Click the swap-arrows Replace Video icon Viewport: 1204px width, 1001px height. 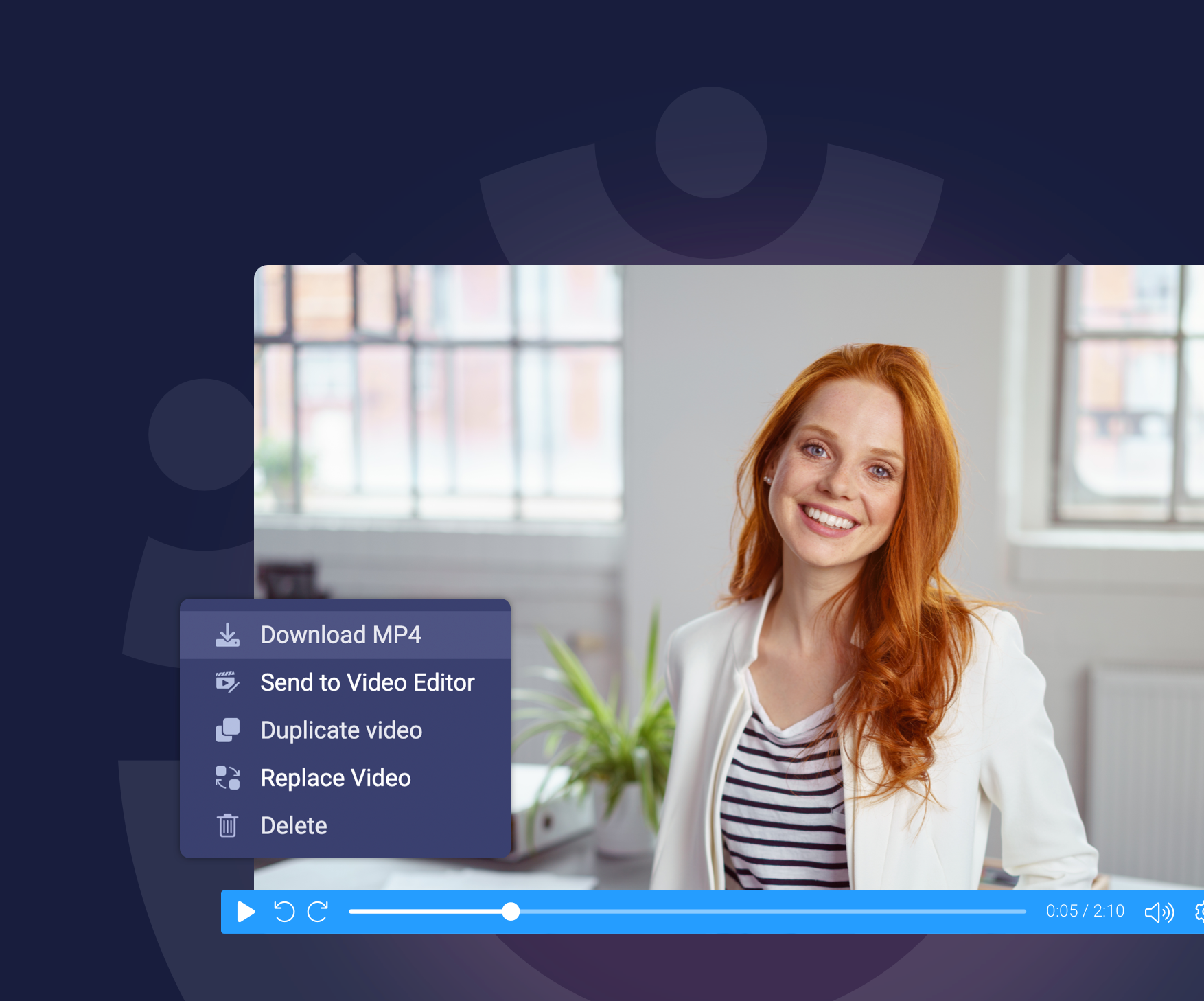(x=227, y=778)
